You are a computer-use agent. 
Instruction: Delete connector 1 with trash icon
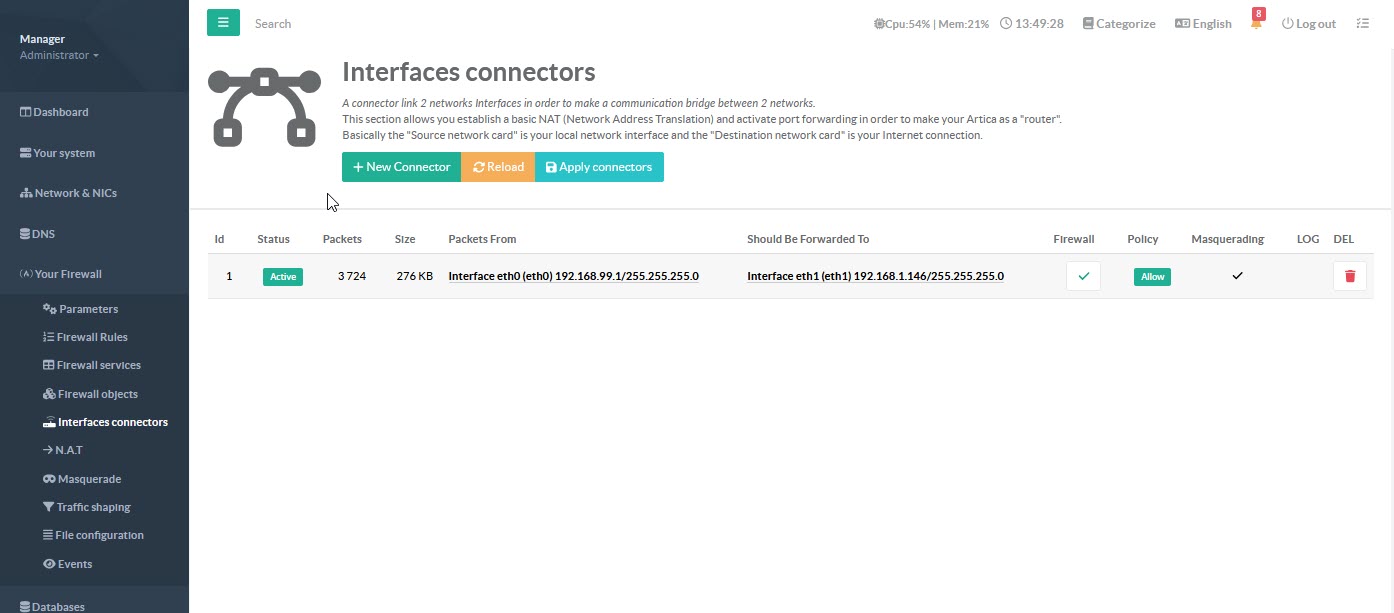pyautogui.click(x=1349, y=276)
